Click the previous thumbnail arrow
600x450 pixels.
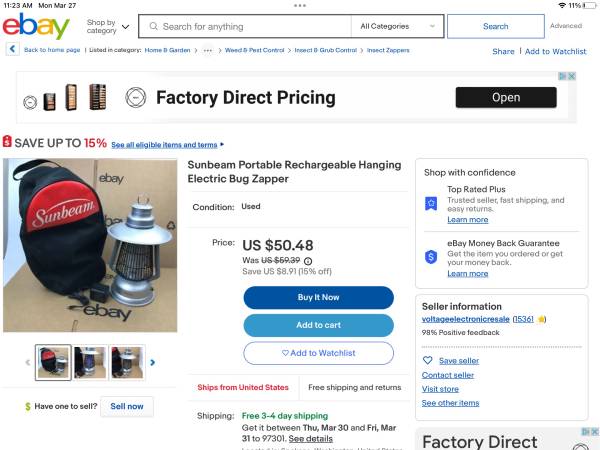tap(27, 362)
